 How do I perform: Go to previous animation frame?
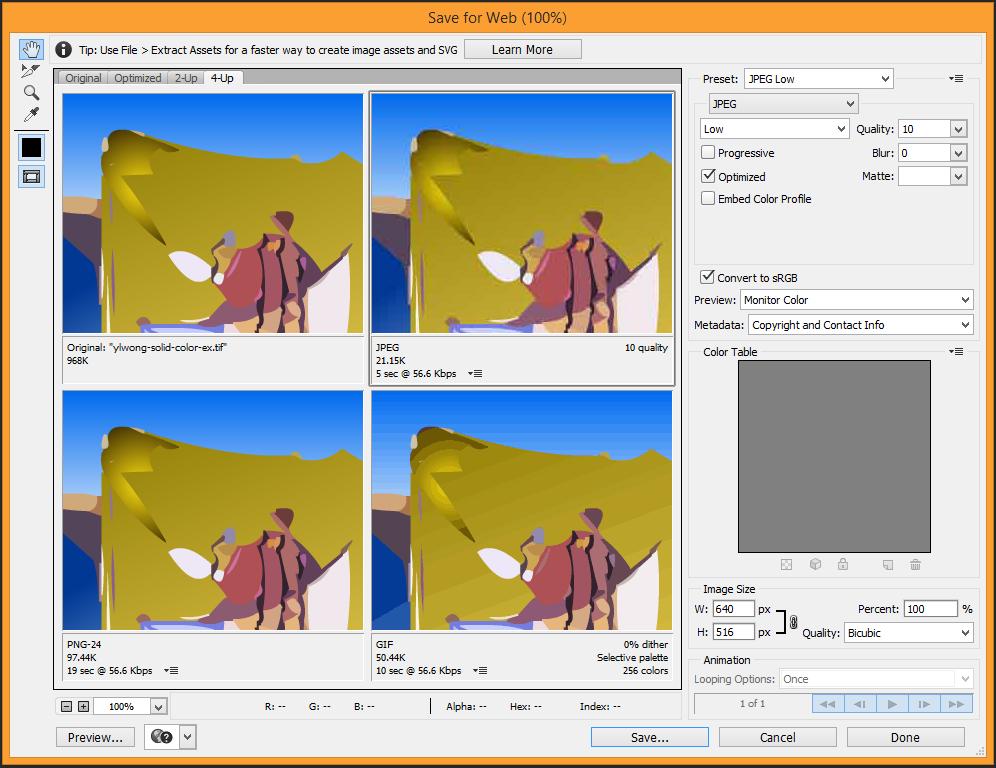[x=860, y=704]
